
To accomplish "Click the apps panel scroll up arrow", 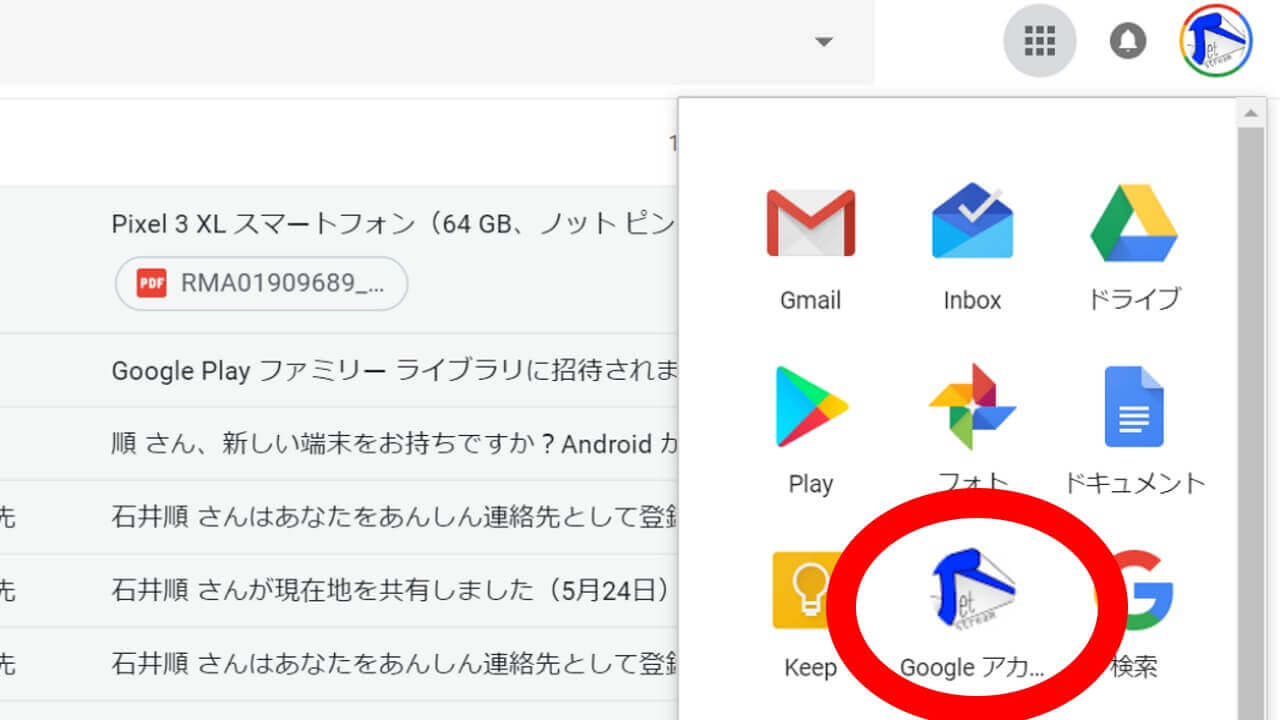I will 1251,113.
